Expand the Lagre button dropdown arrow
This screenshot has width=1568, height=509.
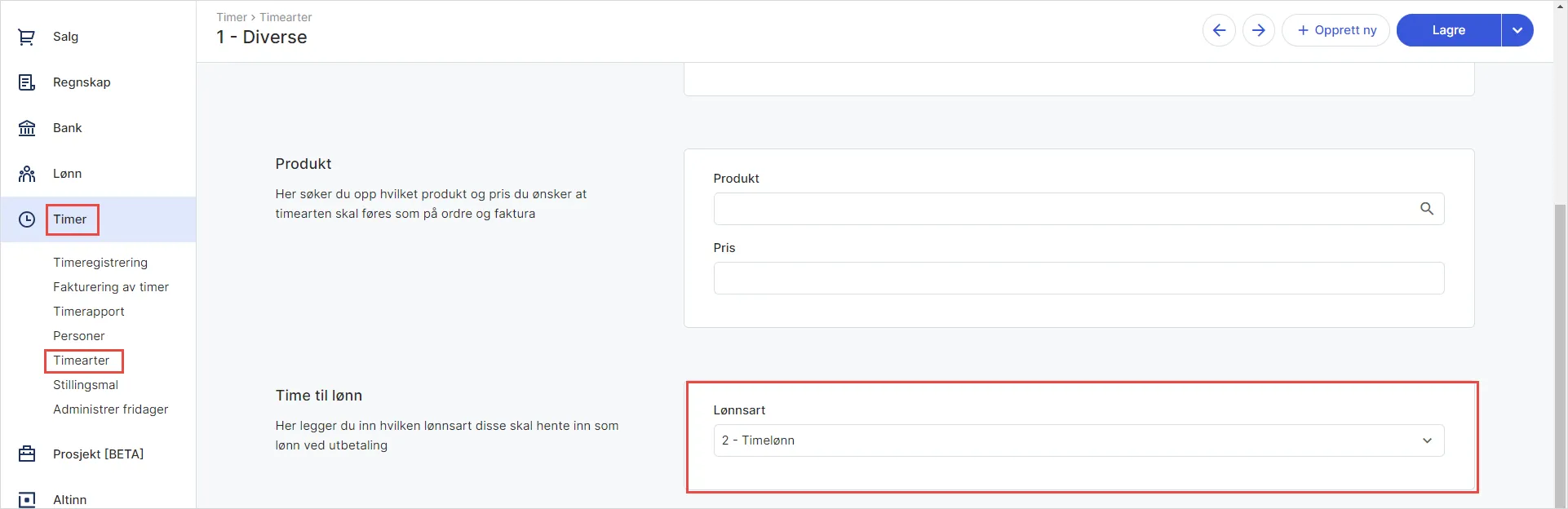1517,30
